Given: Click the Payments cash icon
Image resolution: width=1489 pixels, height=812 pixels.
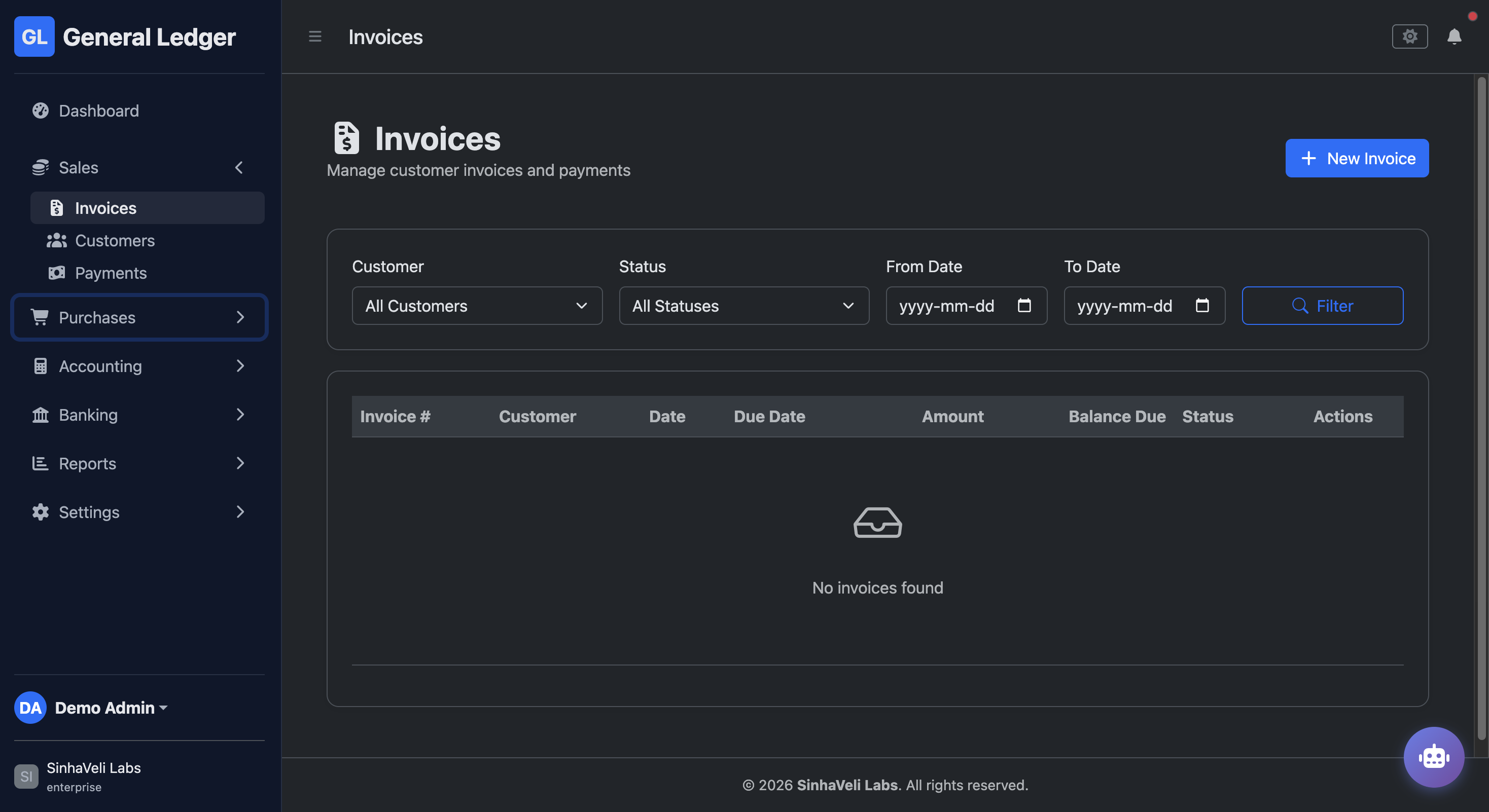Looking at the screenshot, I should coord(57,273).
